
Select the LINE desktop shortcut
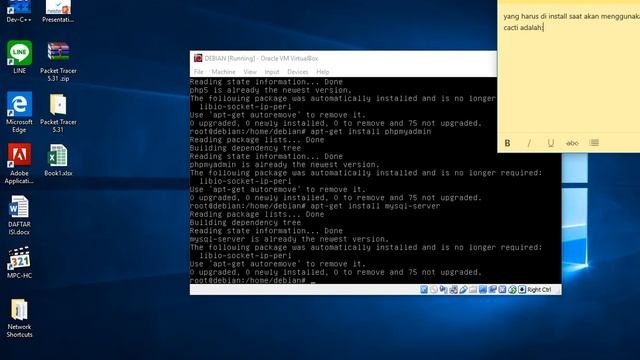click(x=19, y=57)
